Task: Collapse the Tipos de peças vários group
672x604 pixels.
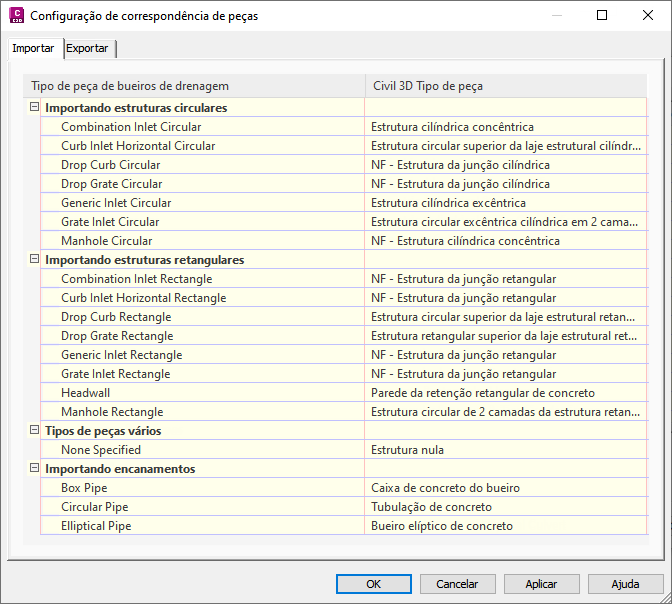Action: 34,430
